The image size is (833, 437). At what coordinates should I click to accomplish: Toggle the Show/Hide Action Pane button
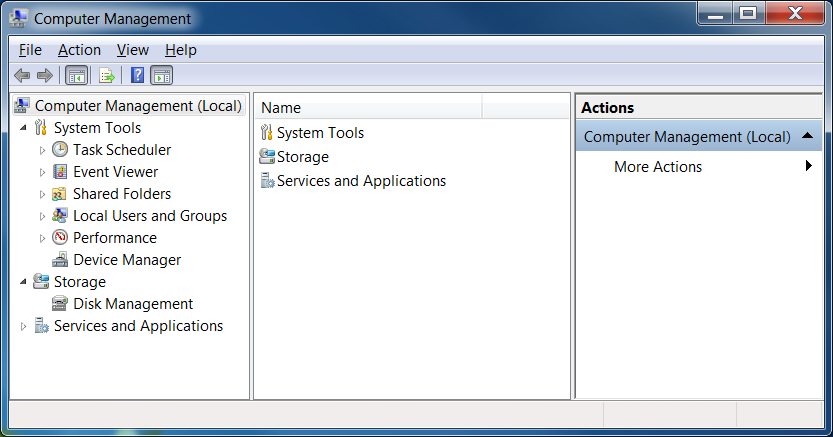(162, 75)
